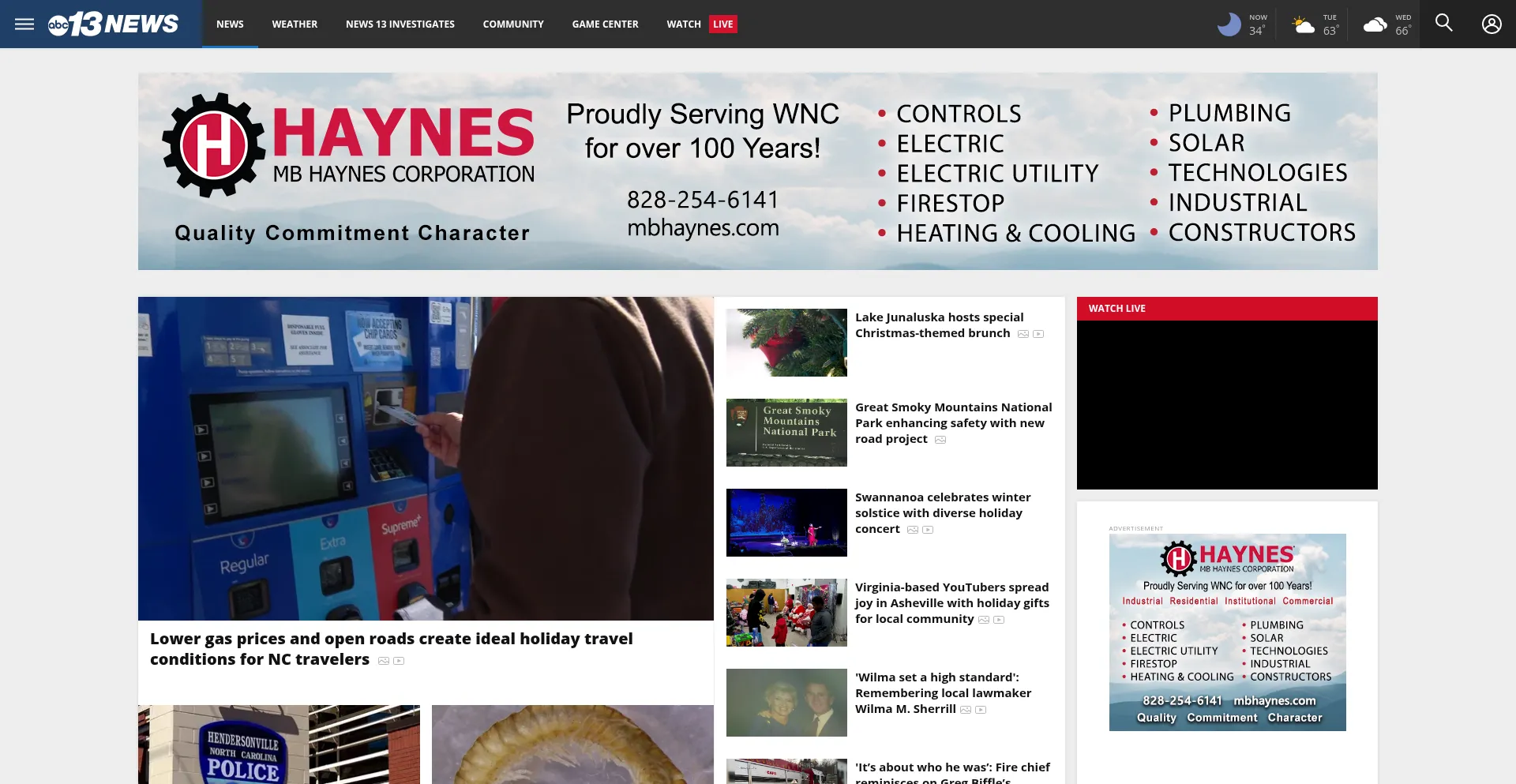Open the user account icon
This screenshot has width=1516, height=784.
(1492, 24)
